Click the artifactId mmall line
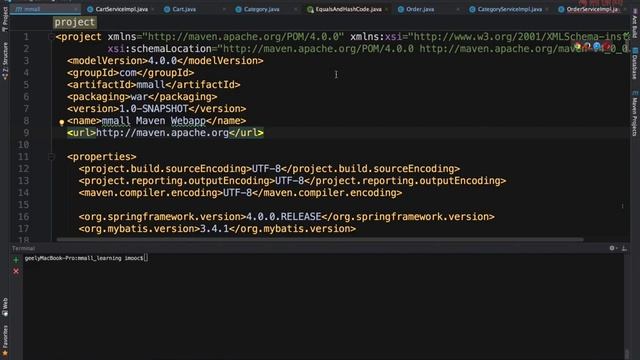640x360 pixels. tap(154, 84)
